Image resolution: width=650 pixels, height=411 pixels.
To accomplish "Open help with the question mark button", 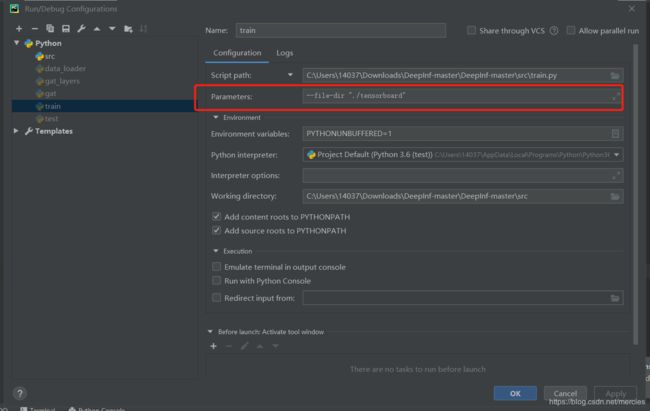I will pos(19,393).
